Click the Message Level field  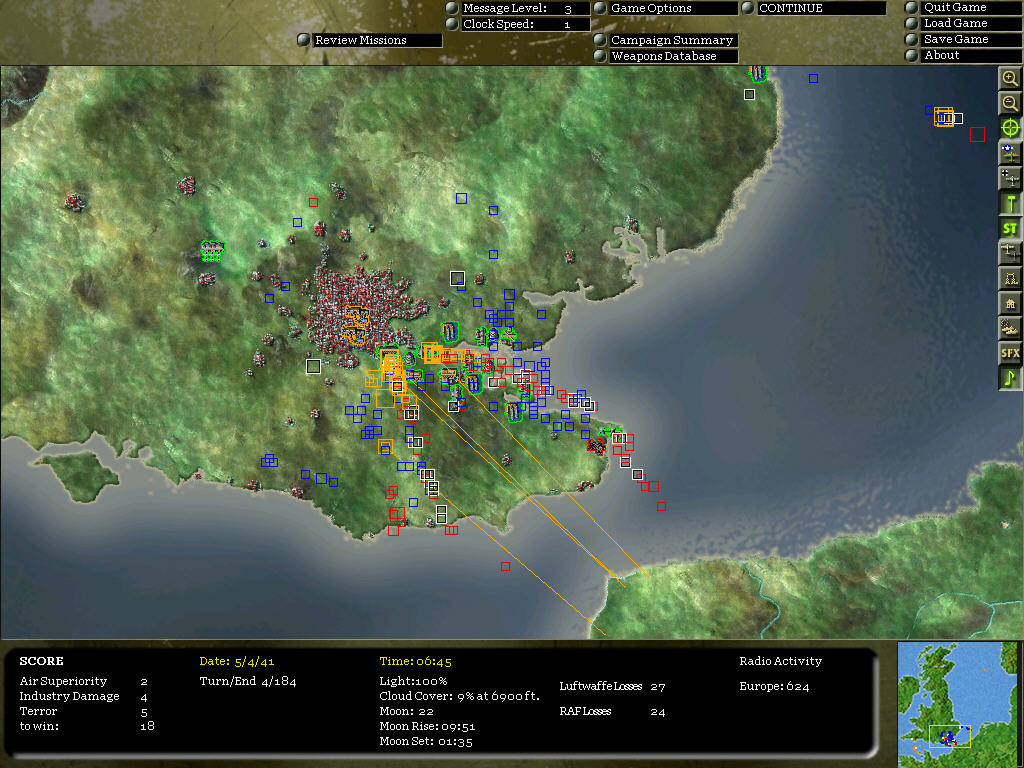[x=525, y=8]
